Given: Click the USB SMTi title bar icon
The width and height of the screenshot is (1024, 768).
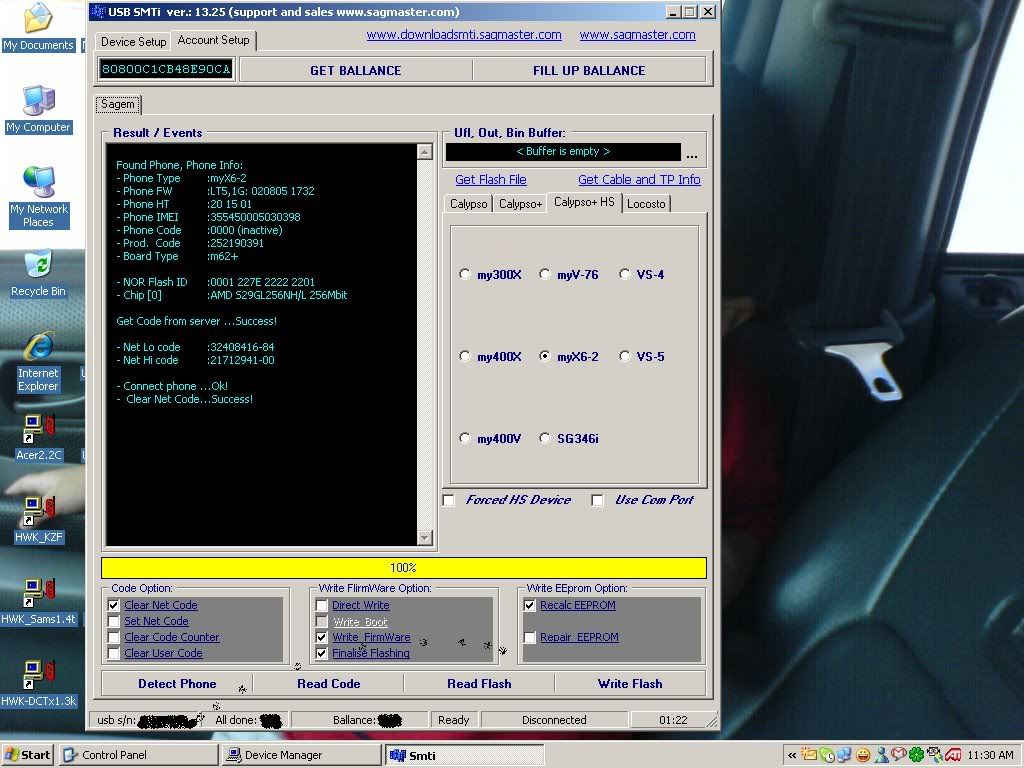Looking at the screenshot, I should [x=98, y=11].
